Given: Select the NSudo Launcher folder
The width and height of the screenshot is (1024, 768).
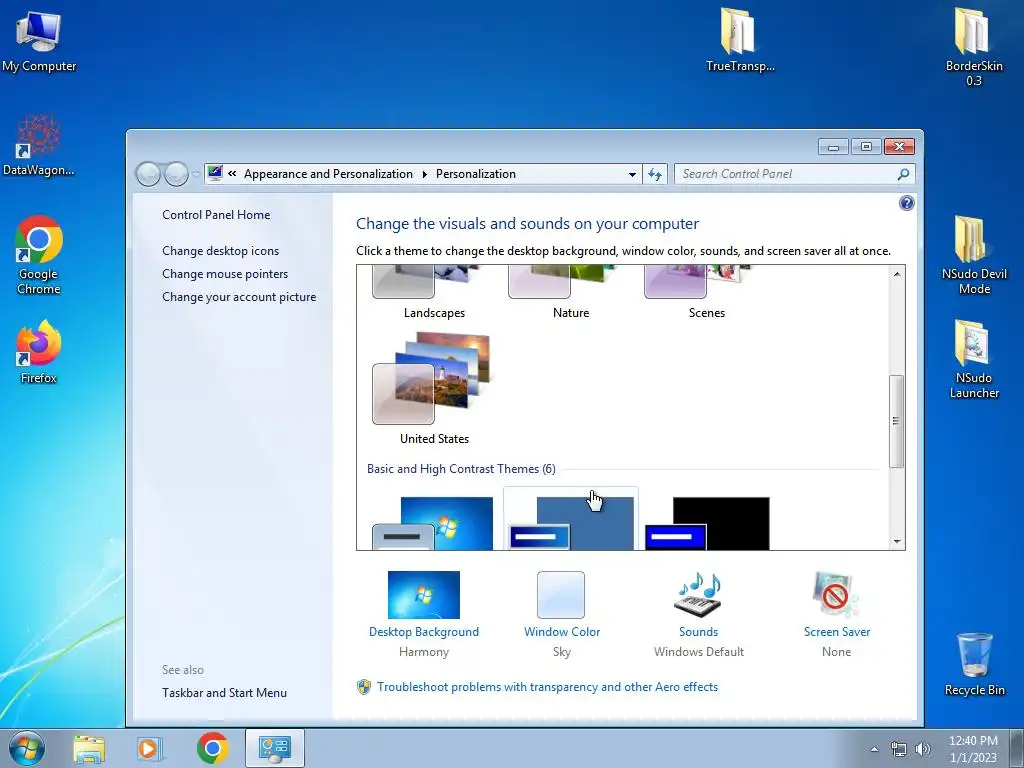Looking at the screenshot, I should click(x=974, y=359).
